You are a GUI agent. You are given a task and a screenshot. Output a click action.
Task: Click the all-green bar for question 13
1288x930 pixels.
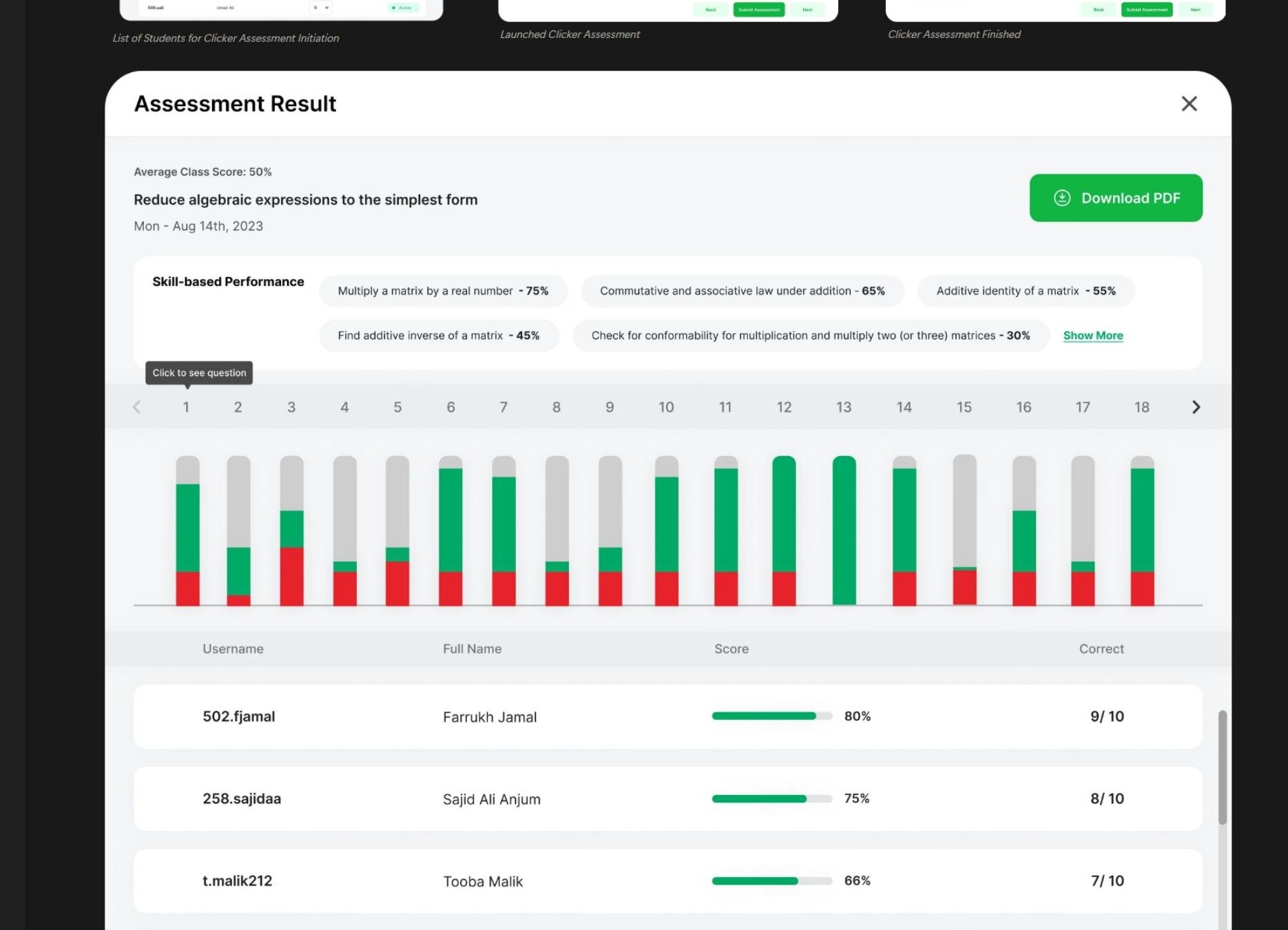coord(844,530)
